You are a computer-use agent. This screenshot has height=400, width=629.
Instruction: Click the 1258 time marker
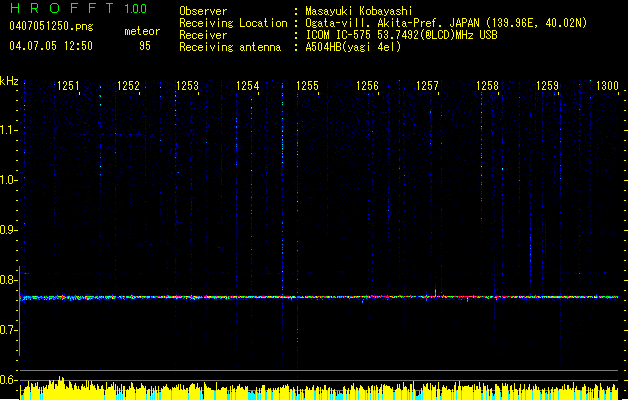487,87
